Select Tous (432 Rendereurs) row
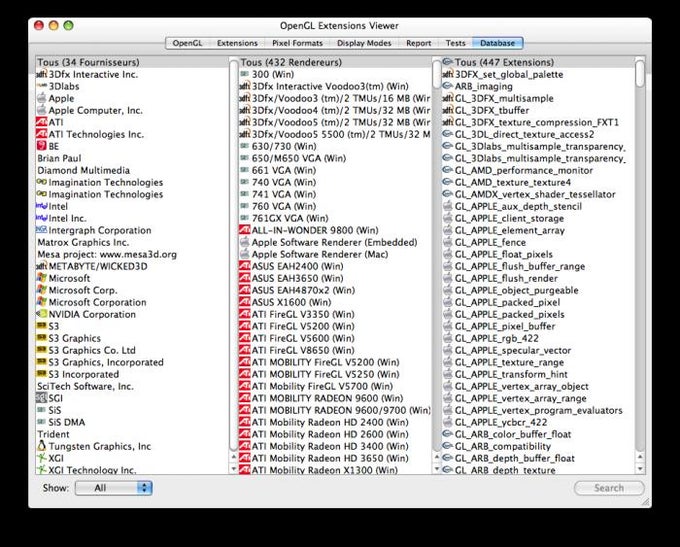This screenshot has height=547, width=680. coord(335,62)
